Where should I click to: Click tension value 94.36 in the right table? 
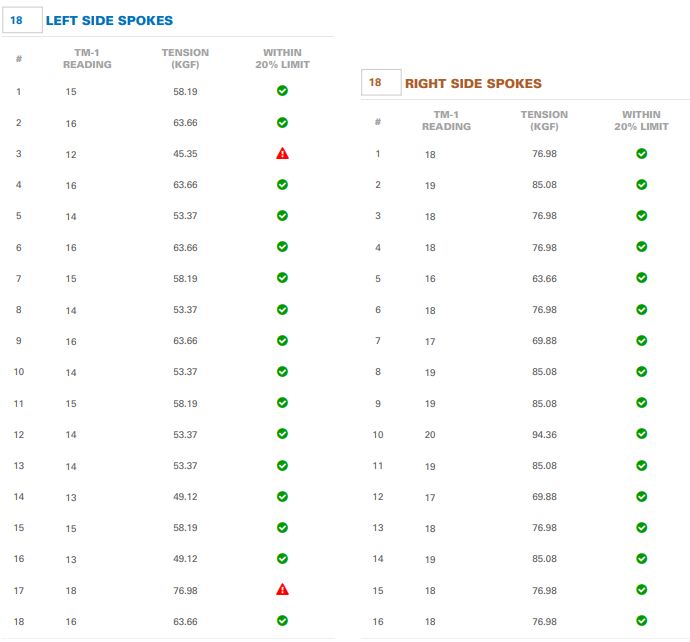coord(545,434)
